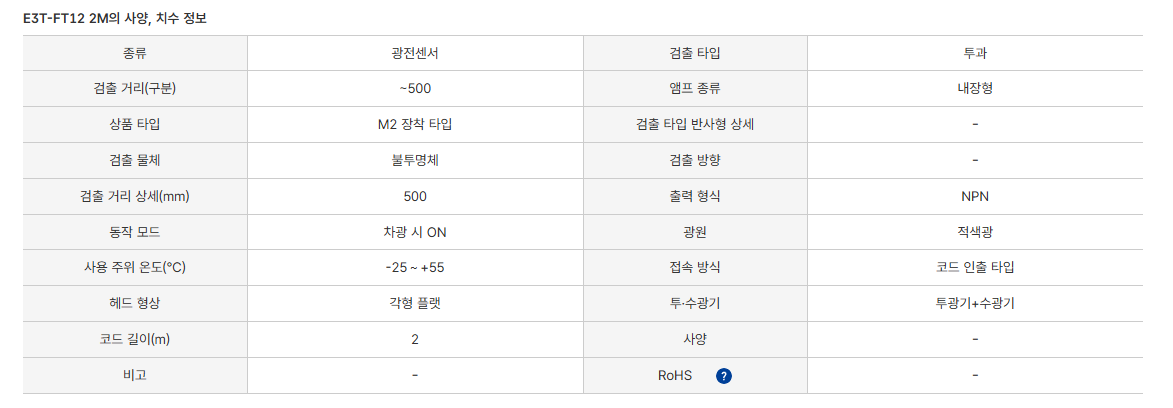
Task: Select the 내장형 value cell
Action: coord(974,89)
